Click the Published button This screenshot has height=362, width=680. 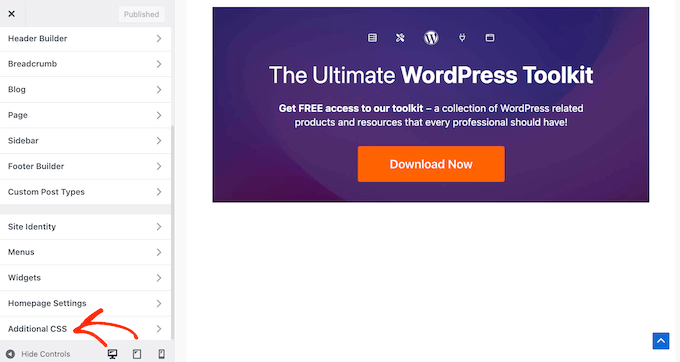141,14
